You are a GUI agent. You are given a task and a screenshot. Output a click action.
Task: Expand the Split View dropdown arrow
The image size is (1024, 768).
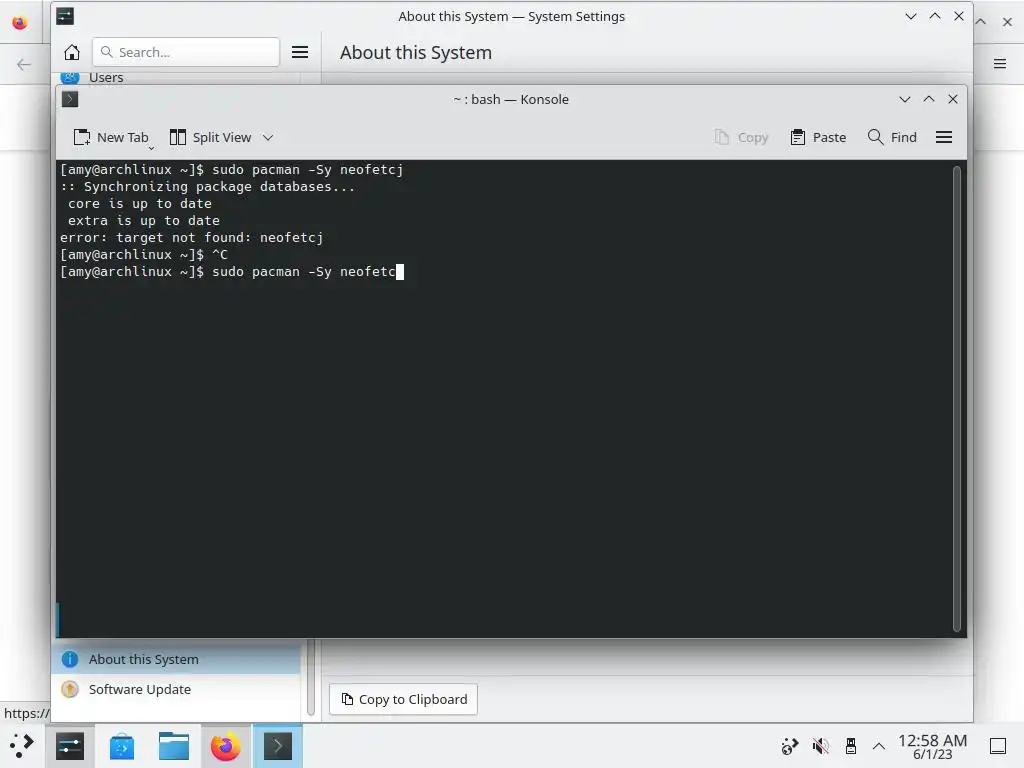coord(268,137)
